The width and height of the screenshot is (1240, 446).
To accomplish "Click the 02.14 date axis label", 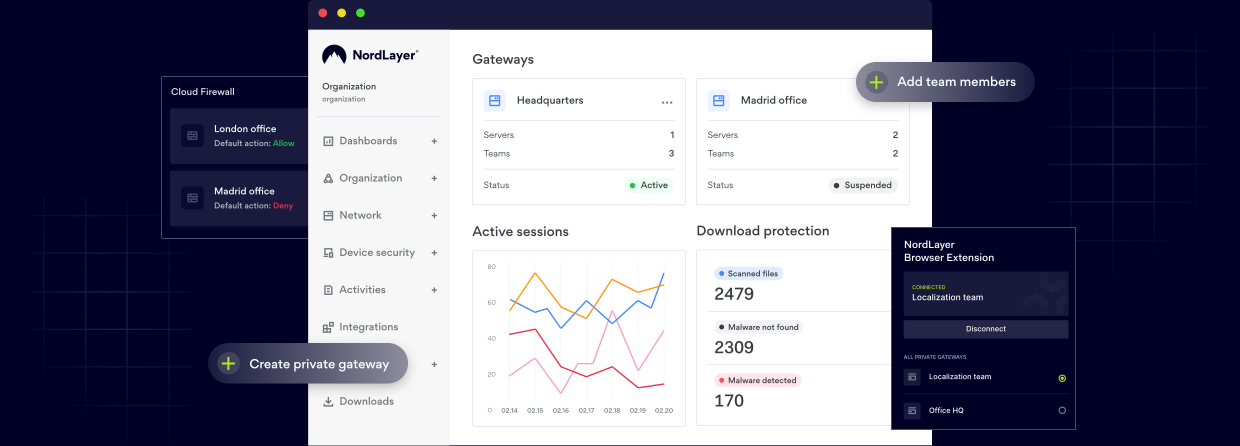I will 510,410.
